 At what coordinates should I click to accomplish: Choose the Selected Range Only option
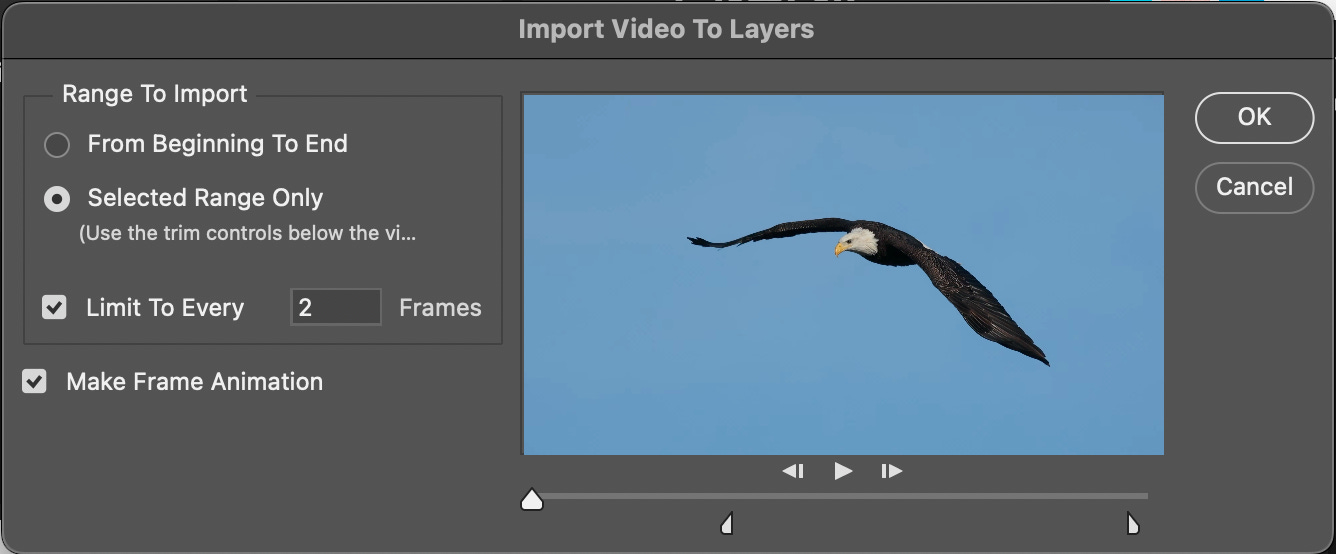pos(57,199)
